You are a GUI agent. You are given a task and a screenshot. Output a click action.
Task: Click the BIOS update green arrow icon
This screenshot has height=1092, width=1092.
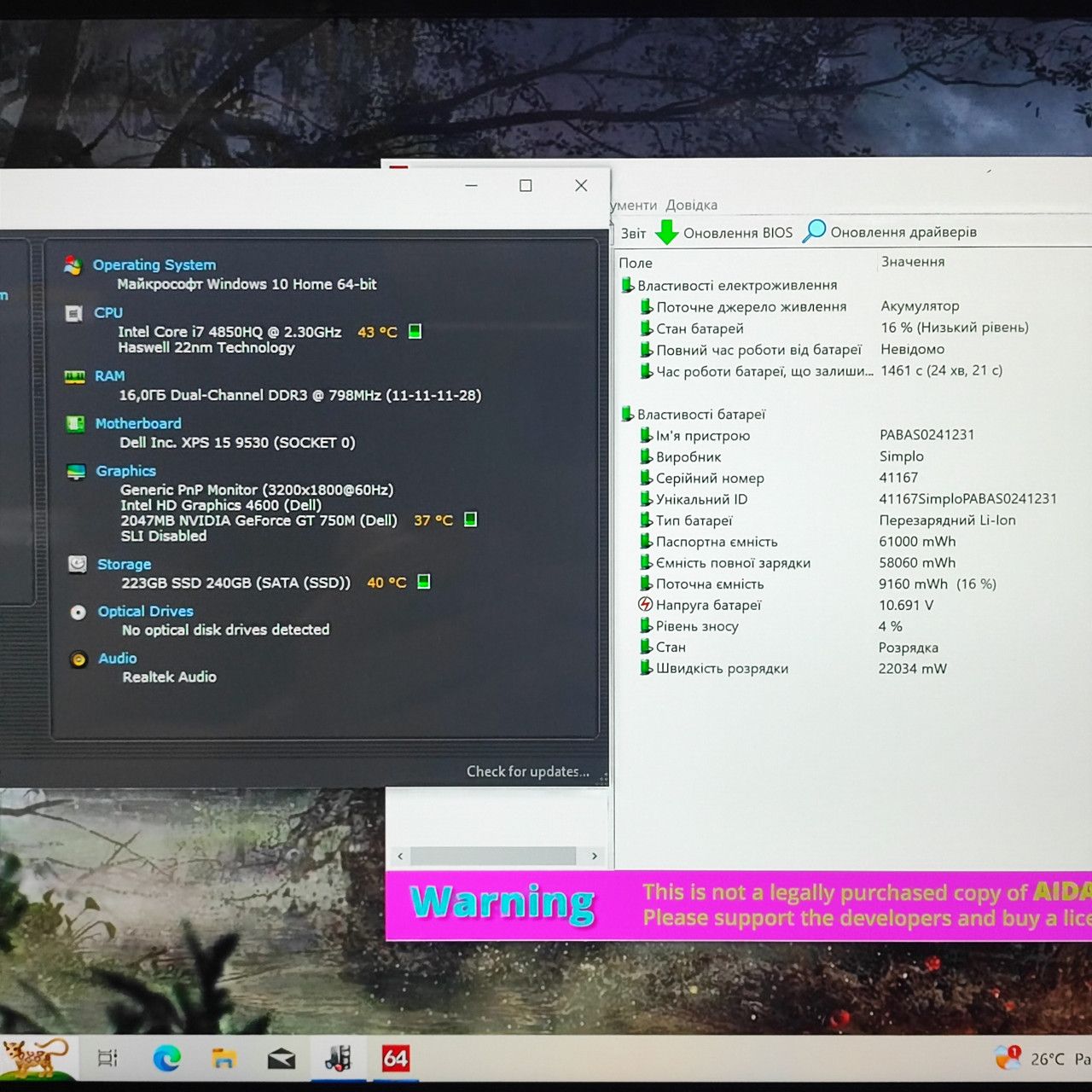(x=667, y=232)
